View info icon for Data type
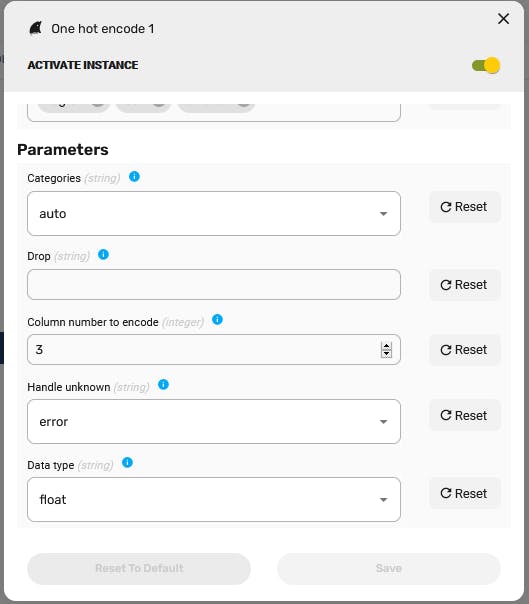The height and width of the screenshot is (604, 529). pos(127,463)
